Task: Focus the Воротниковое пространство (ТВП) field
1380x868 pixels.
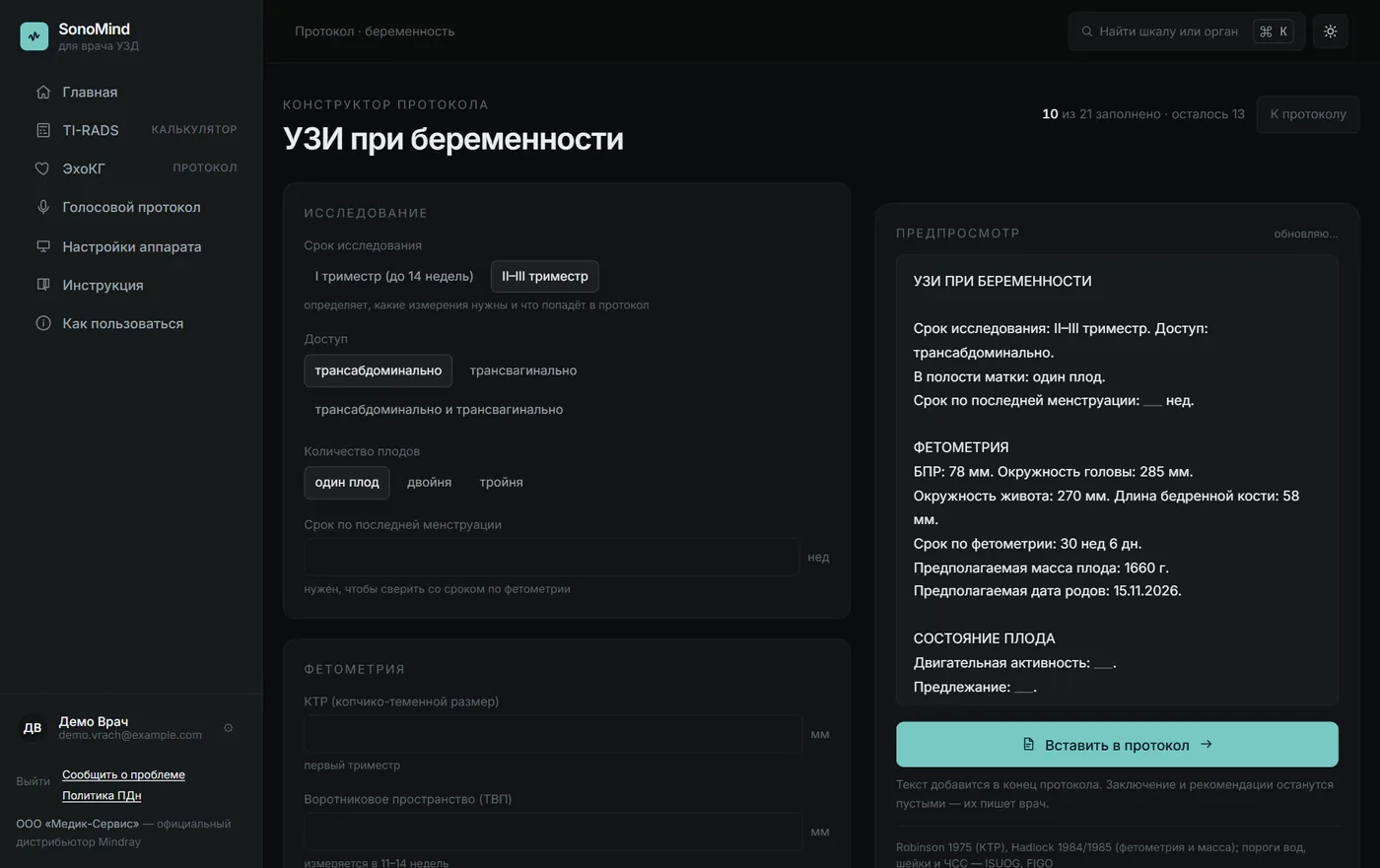Action: (553, 832)
